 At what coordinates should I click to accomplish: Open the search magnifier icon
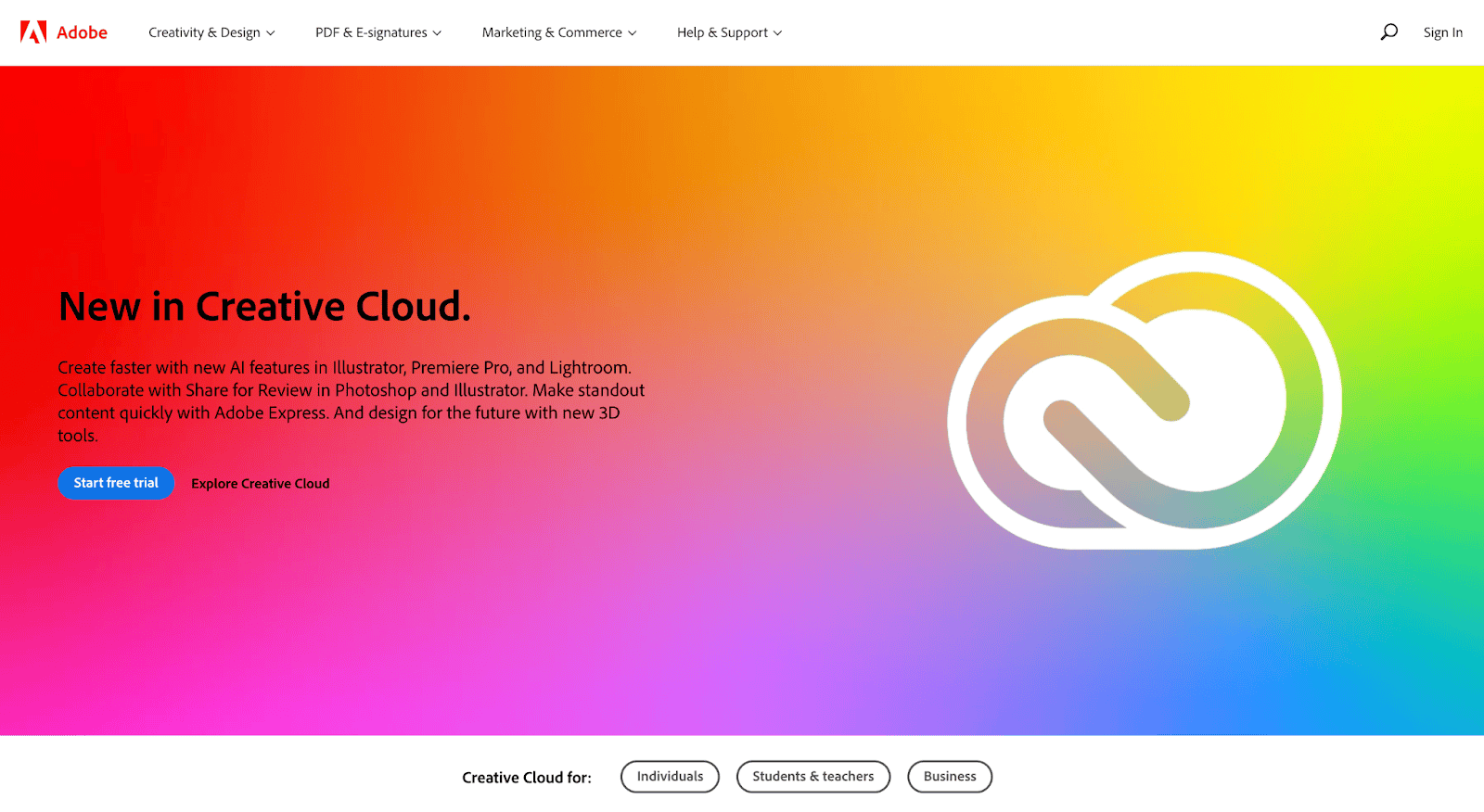(x=1388, y=32)
